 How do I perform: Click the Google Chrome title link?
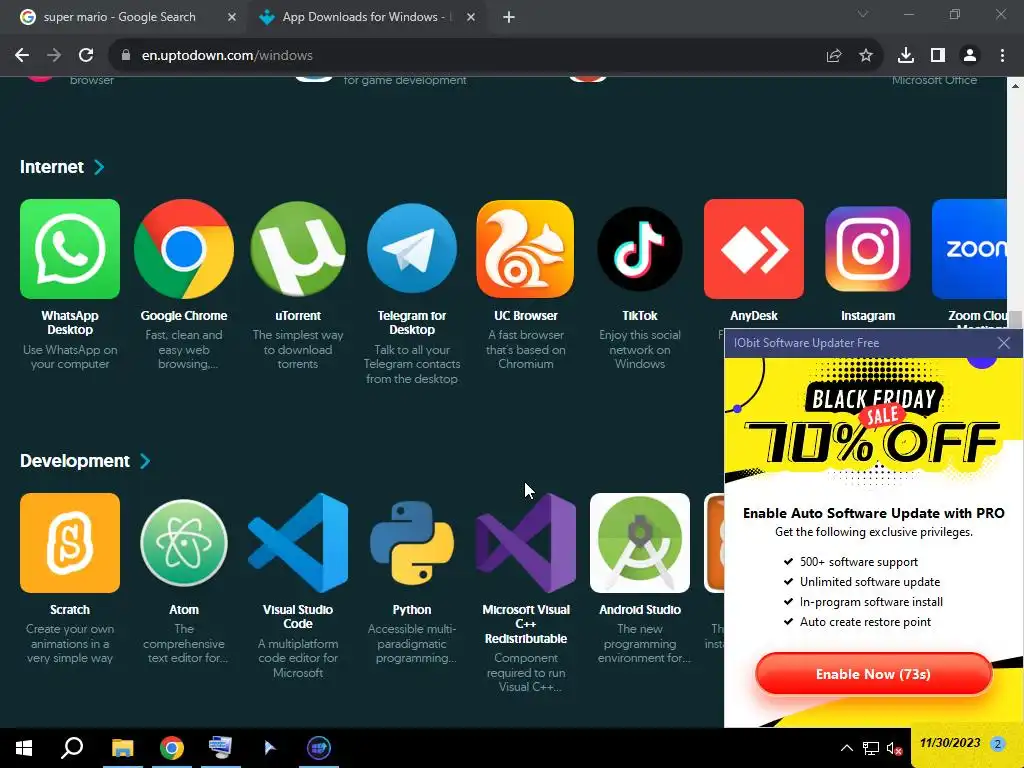184,315
